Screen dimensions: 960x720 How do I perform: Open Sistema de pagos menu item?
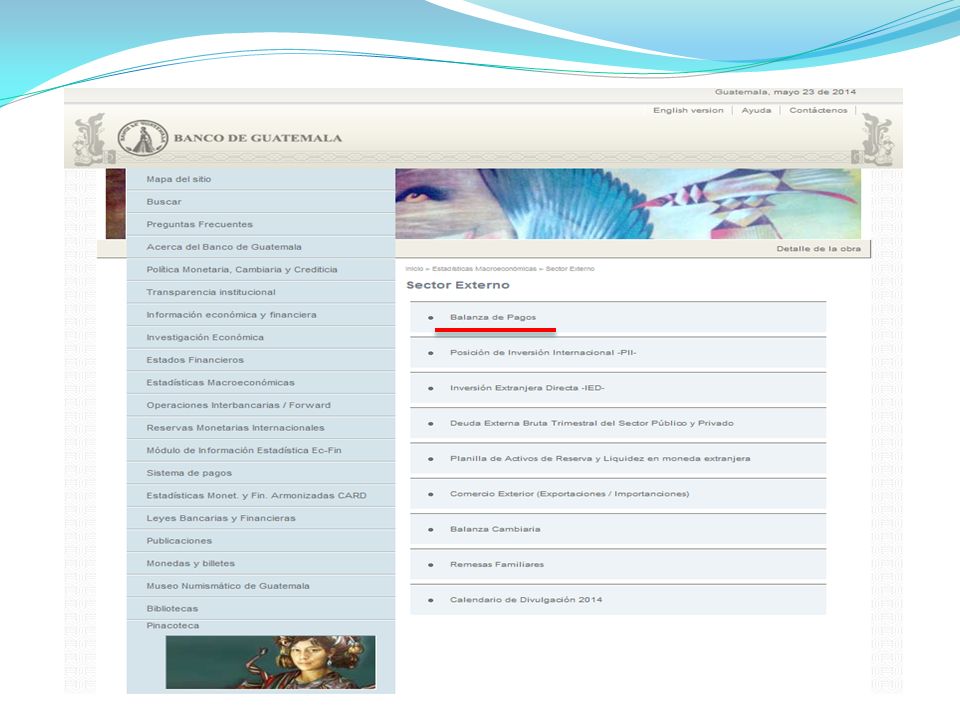coord(261,474)
